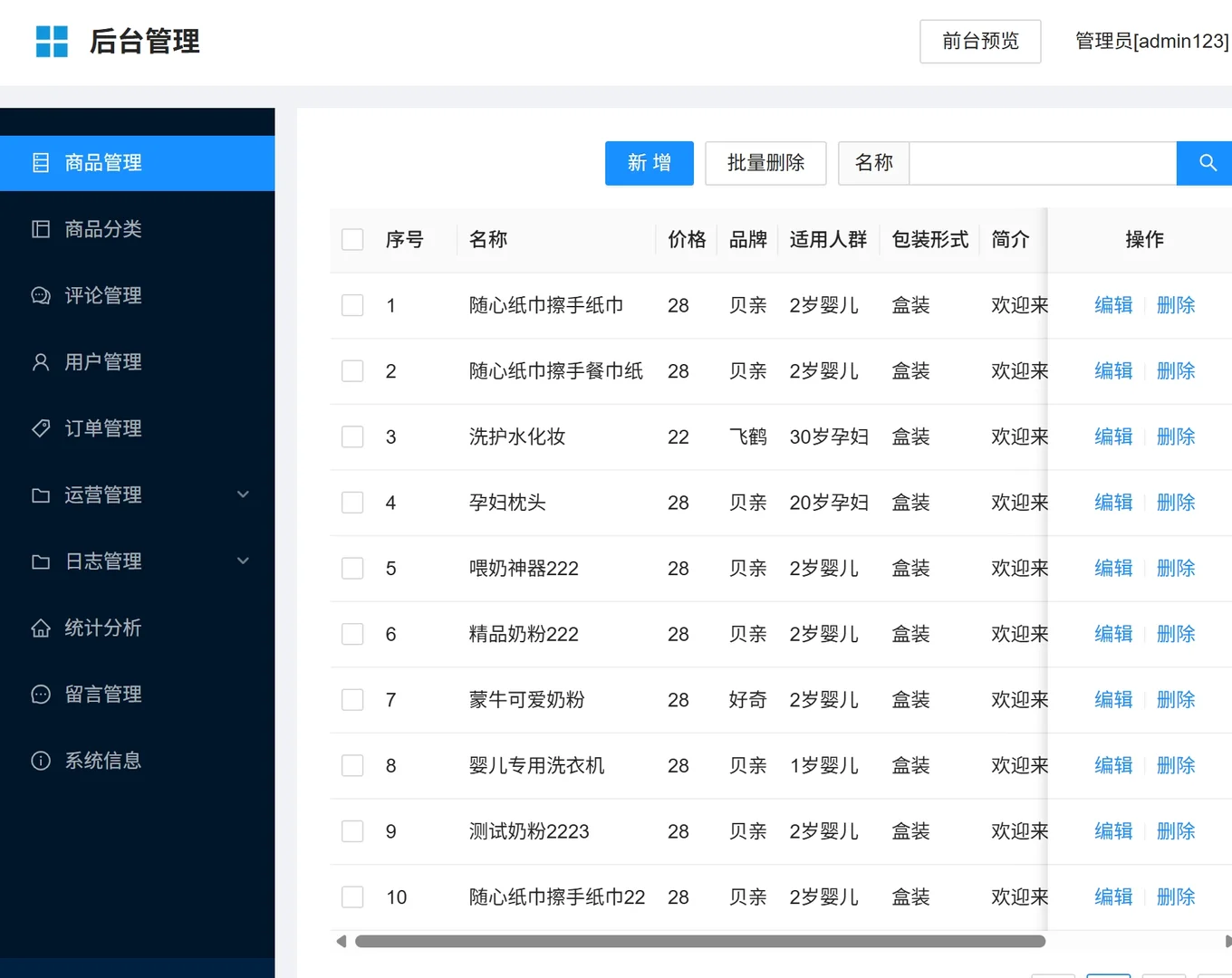Click the 名称 search input field
1232x978 pixels.
click(x=1042, y=163)
